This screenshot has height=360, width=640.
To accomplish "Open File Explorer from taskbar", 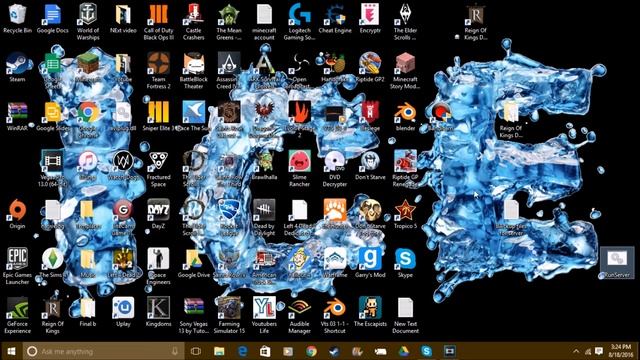I will tap(219, 351).
